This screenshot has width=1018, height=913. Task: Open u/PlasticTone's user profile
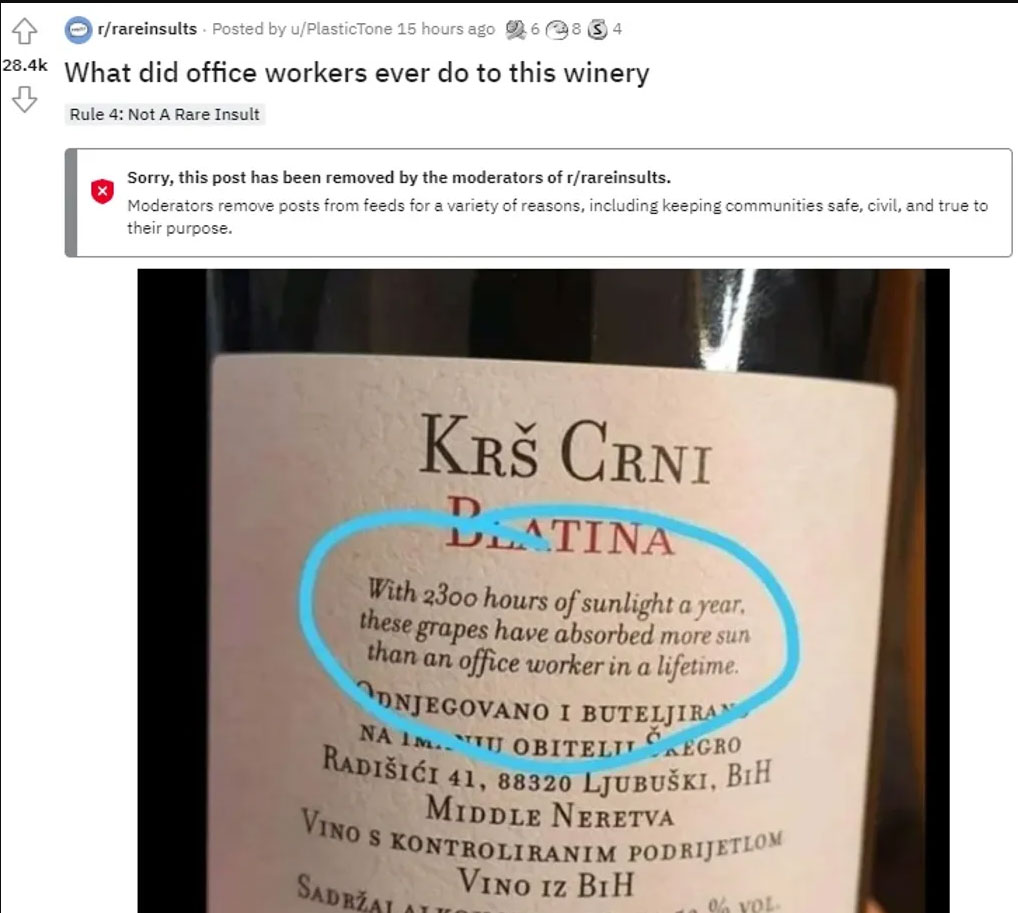341,29
